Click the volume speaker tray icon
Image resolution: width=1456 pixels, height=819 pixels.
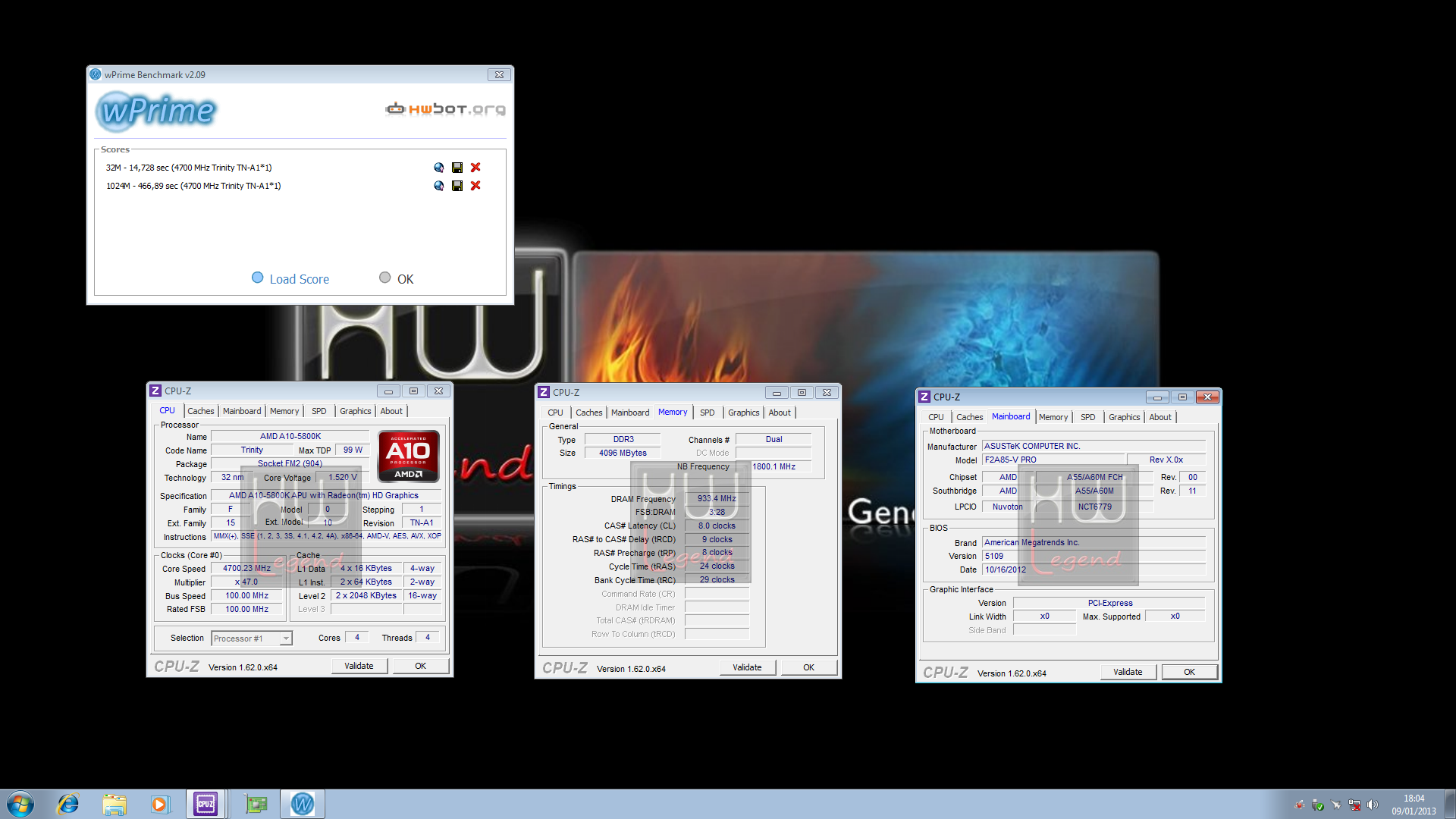click(x=1372, y=805)
